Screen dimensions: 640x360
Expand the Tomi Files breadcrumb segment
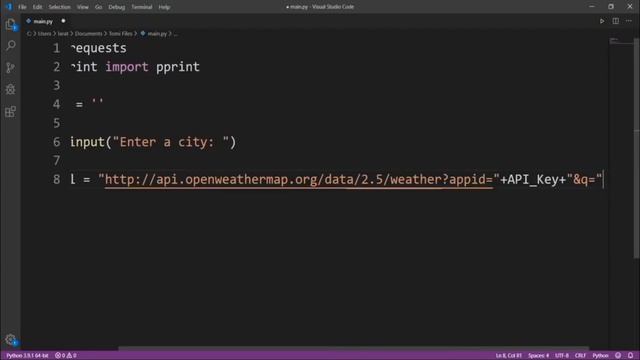point(120,34)
